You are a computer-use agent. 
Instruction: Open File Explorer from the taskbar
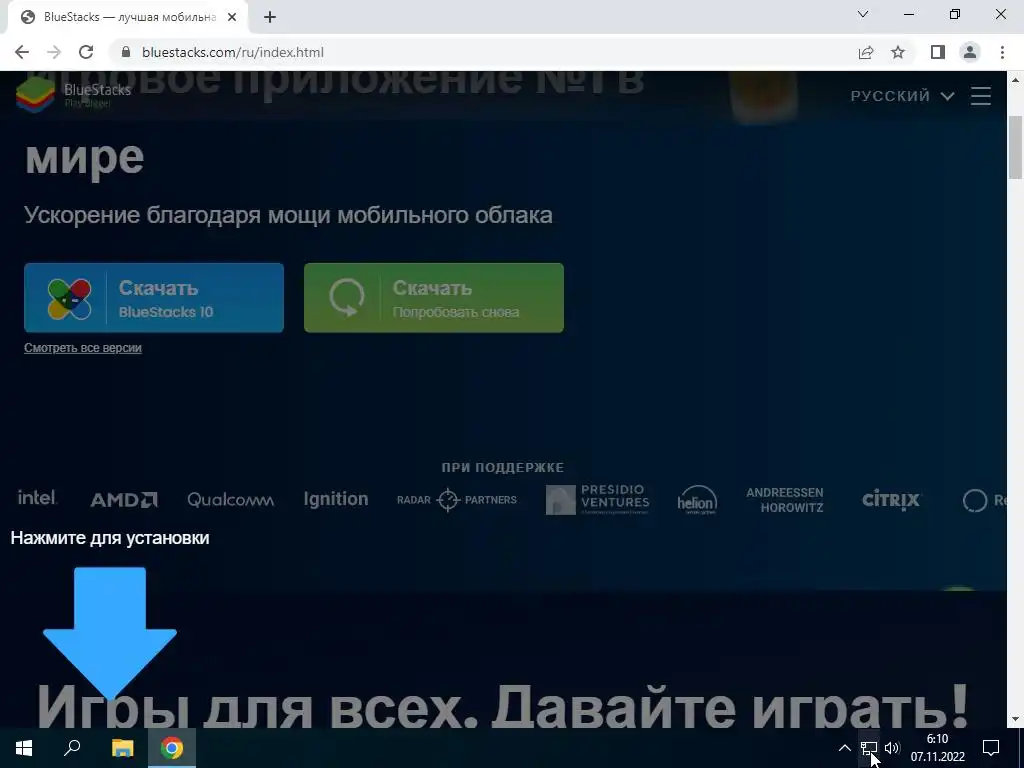(x=122, y=748)
